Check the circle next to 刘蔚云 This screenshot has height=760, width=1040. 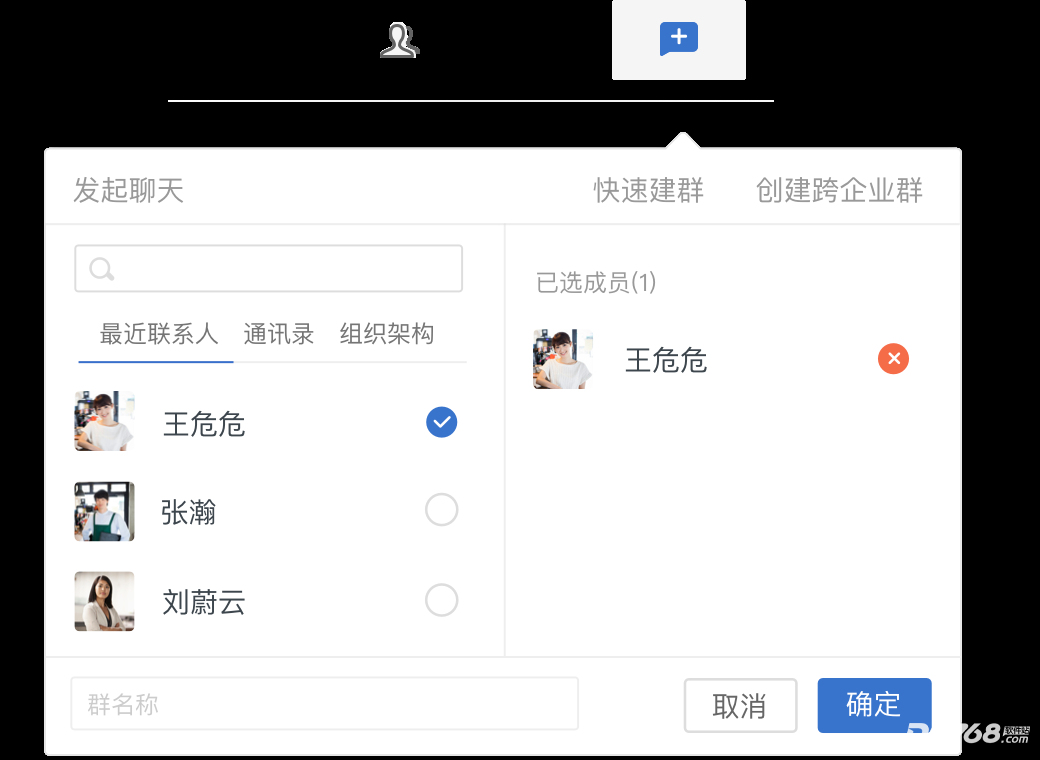[x=441, y=600]
